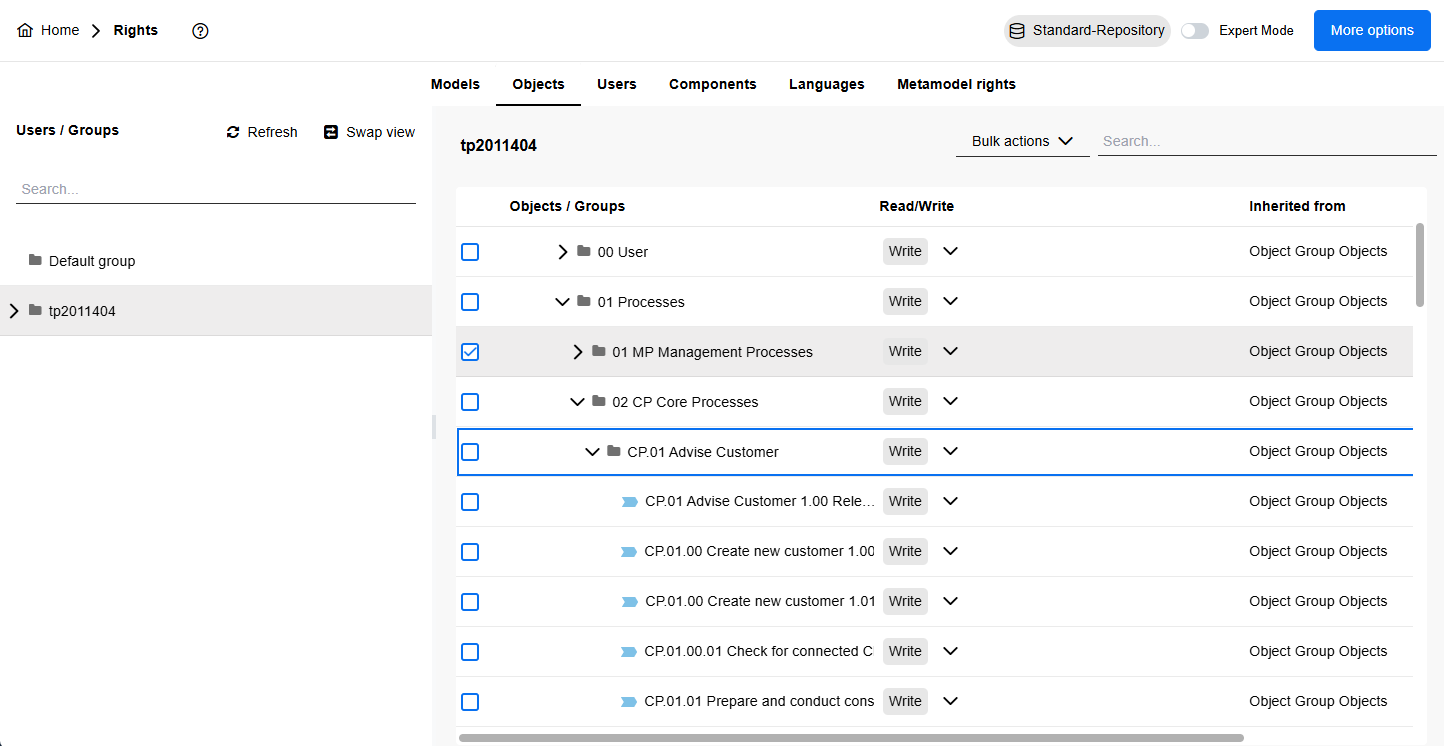Click the horizontal scrollbar below the table
The width and height of the screenshot is (1444, 746).
pyautogui.click(x=850, y=738)
